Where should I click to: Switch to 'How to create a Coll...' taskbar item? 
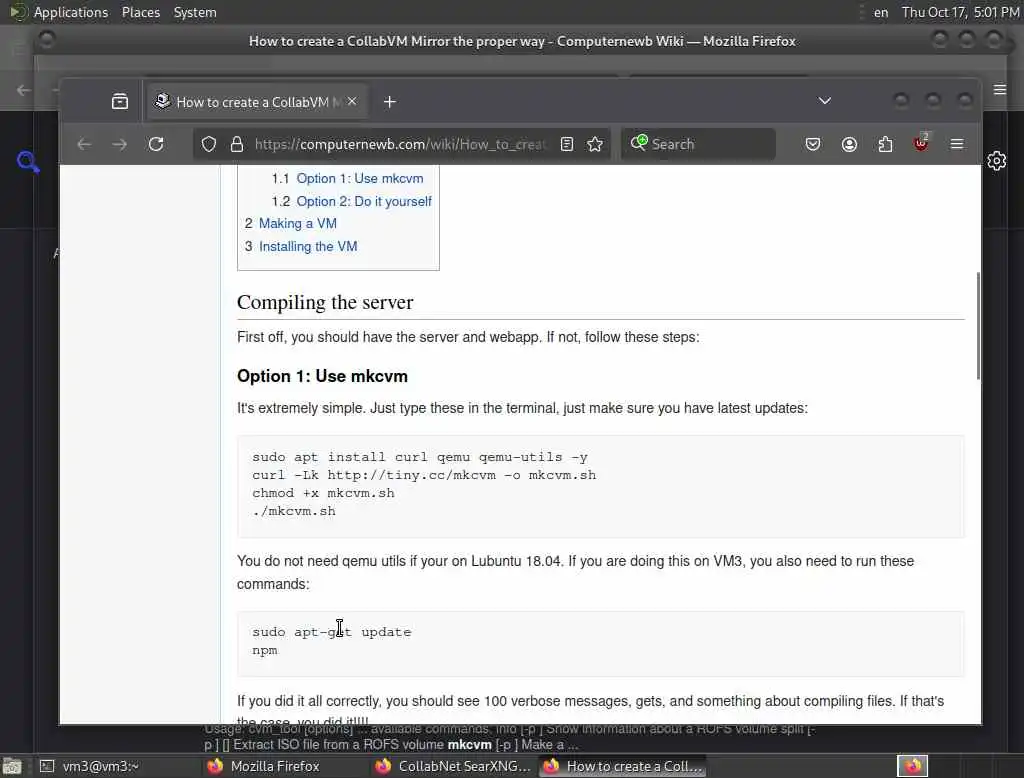click(623, 766)
